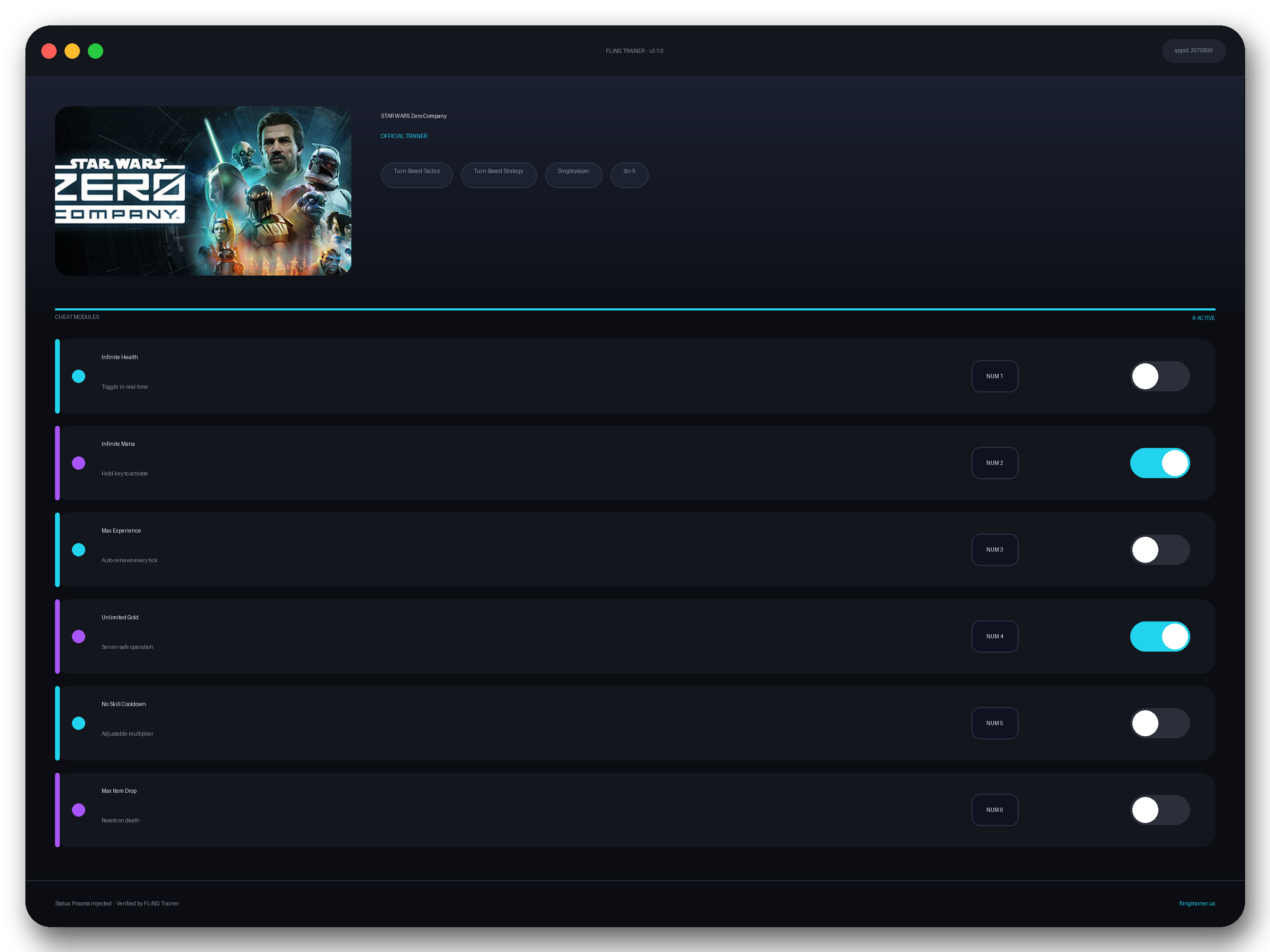The image size is (1270, 952).
Task: Click the CHEAT MODULES heading
Action: click(x=77, y=317)
